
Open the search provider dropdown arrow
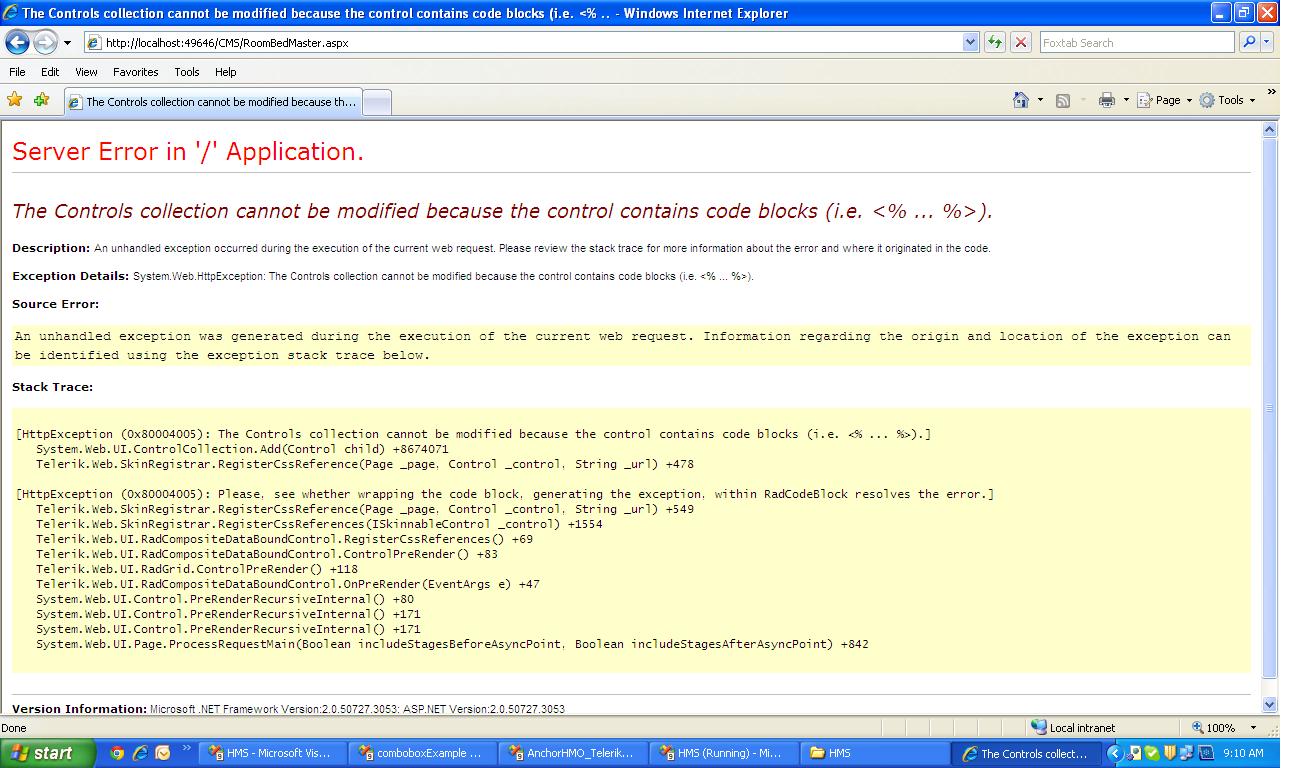click(x=1267, y=43)
